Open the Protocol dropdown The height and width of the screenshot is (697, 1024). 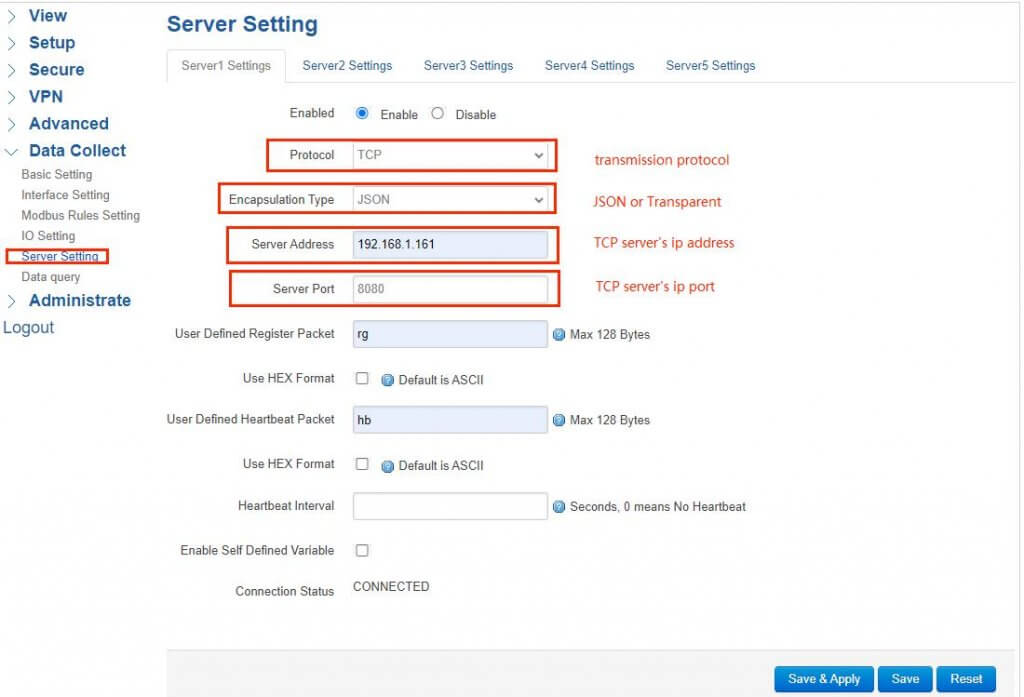coord(450,155)
